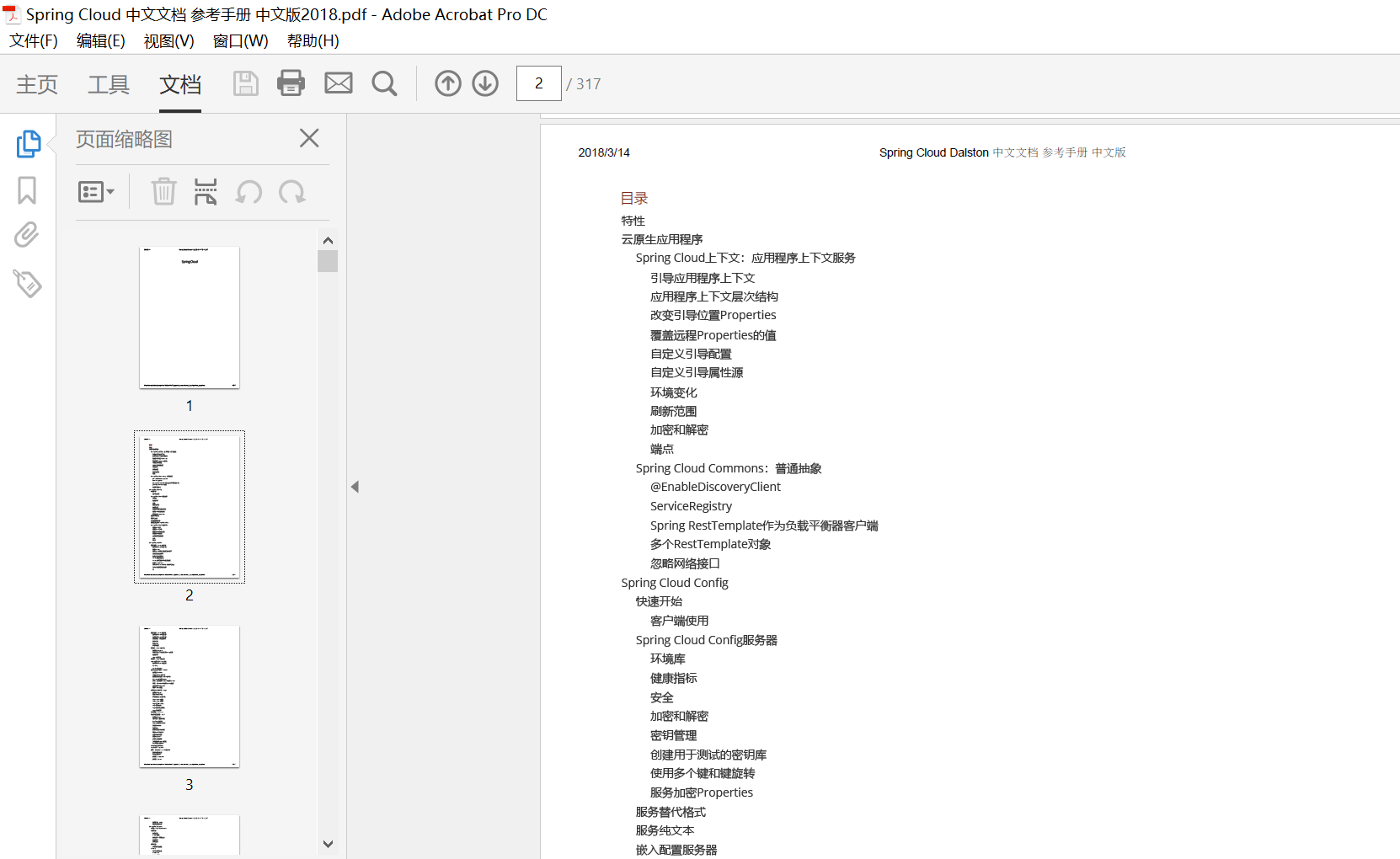Click 健康指标 entry

point(674,678)
